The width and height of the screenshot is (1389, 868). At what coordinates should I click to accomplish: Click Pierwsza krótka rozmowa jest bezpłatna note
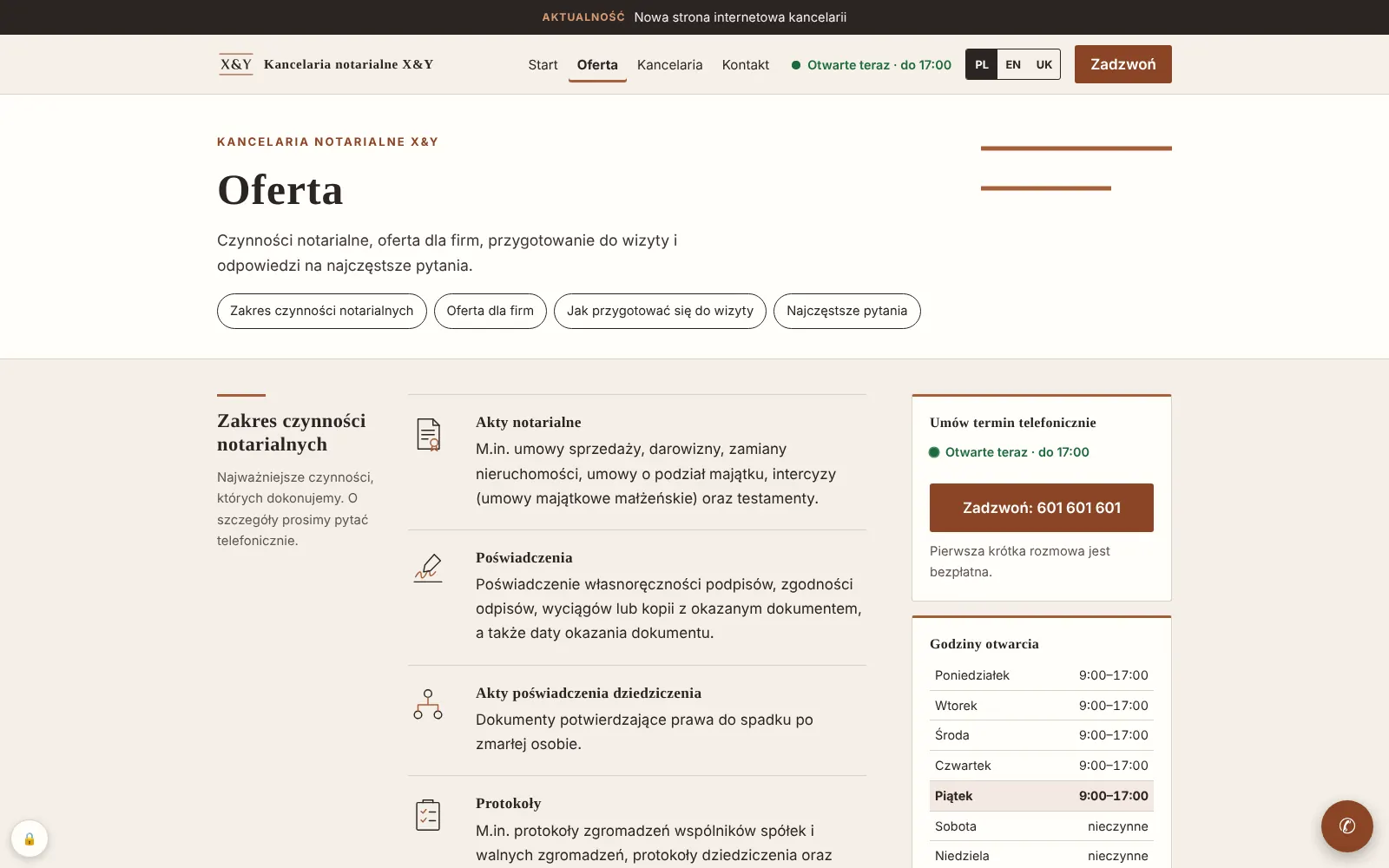[1020, 562]
